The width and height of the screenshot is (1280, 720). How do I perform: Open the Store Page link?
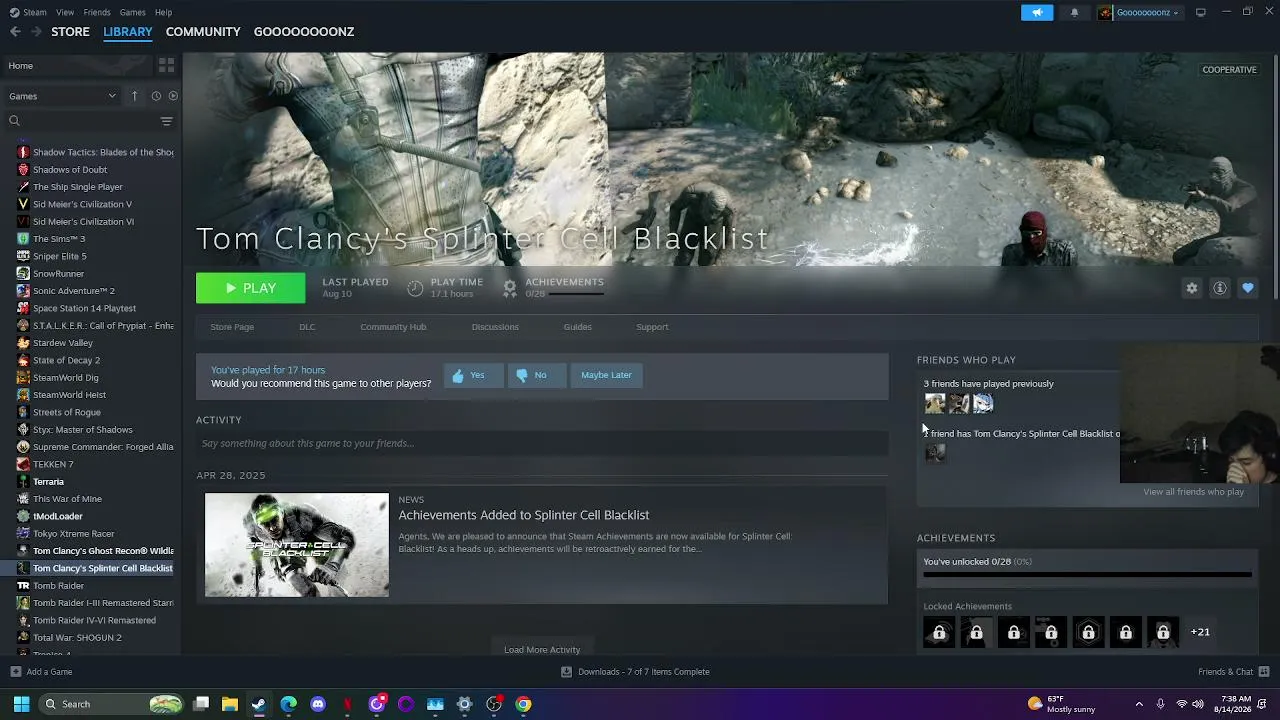pyautogui.click(x=232, y=327)
